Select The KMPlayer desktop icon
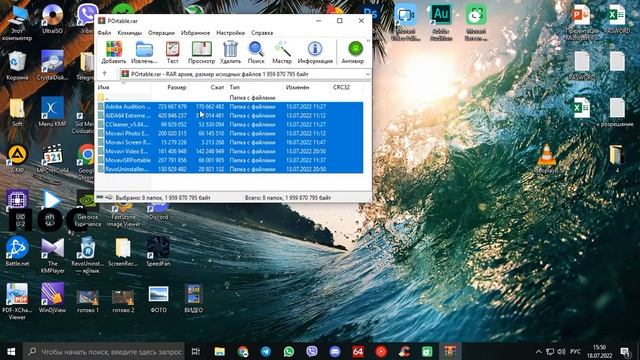Viewport: 640px width, 360px height. [x=52, y=255]
